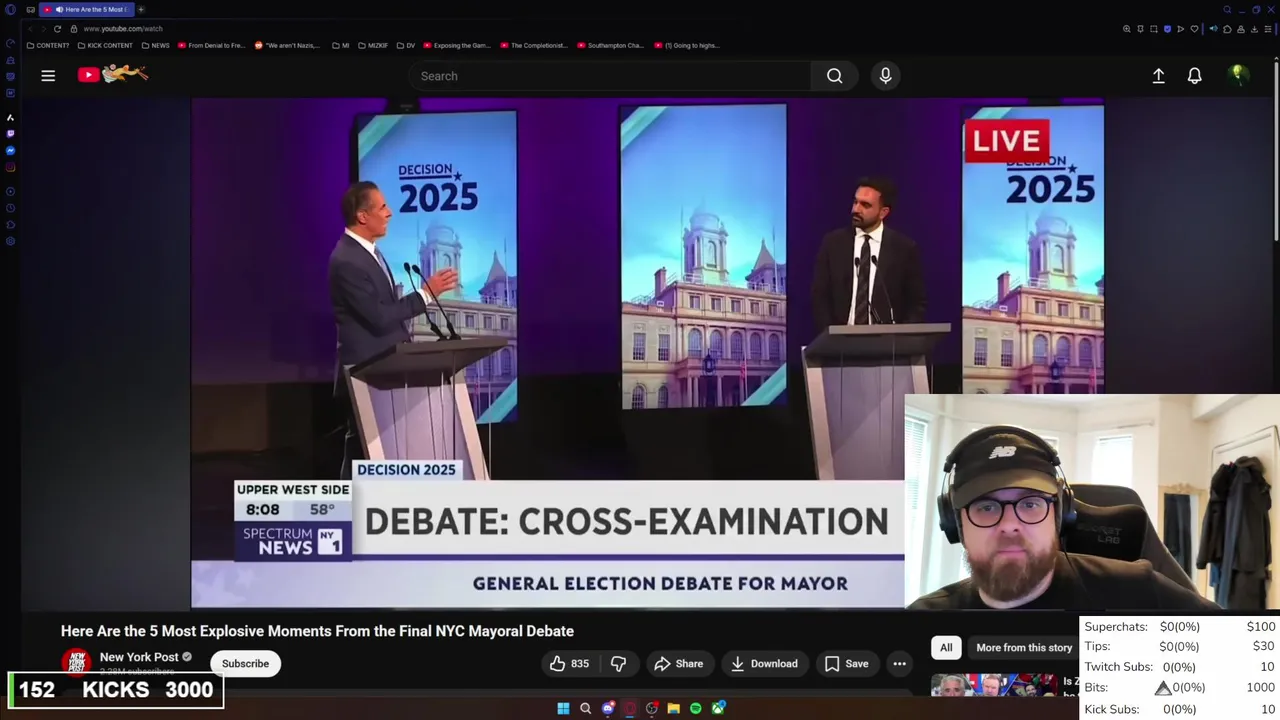Open Discord from the taskbar
This screenshot has height=720, width=1280.
coord(608,708)
